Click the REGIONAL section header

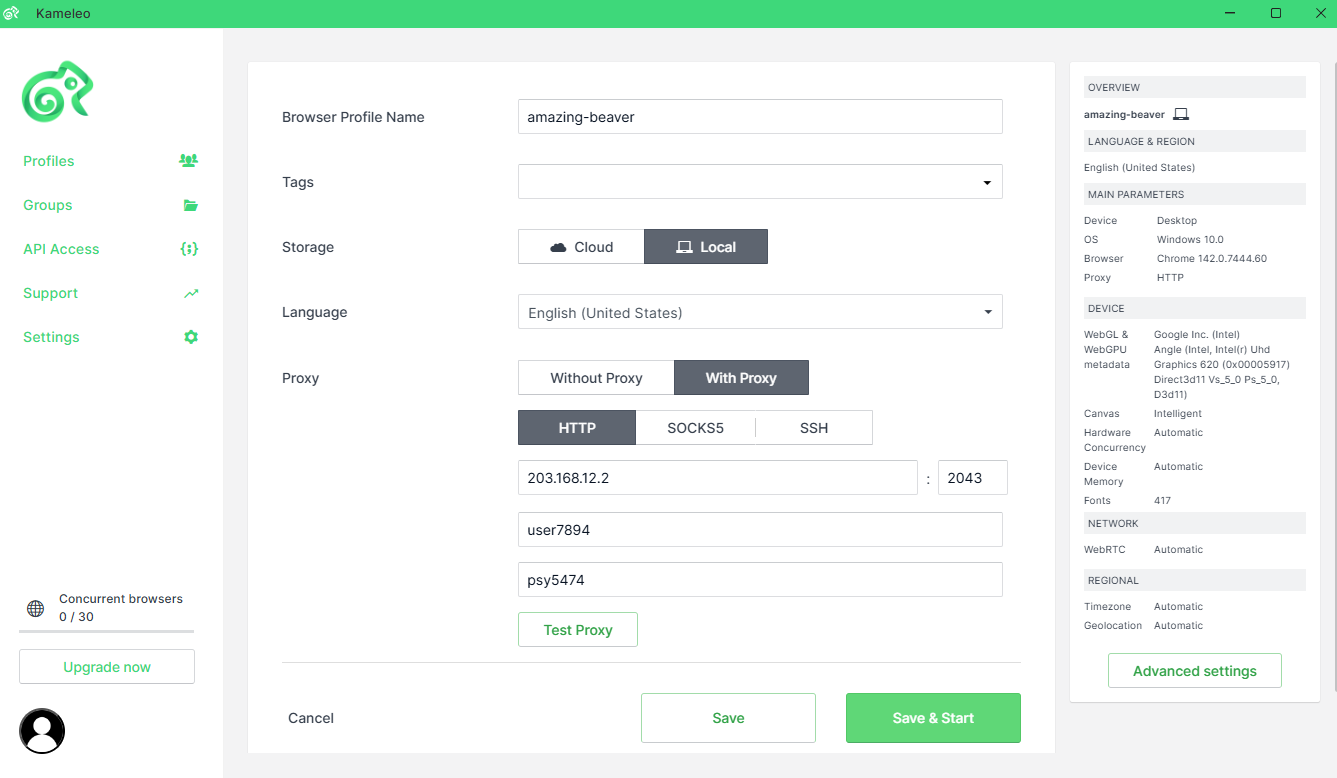[1194, 580]
